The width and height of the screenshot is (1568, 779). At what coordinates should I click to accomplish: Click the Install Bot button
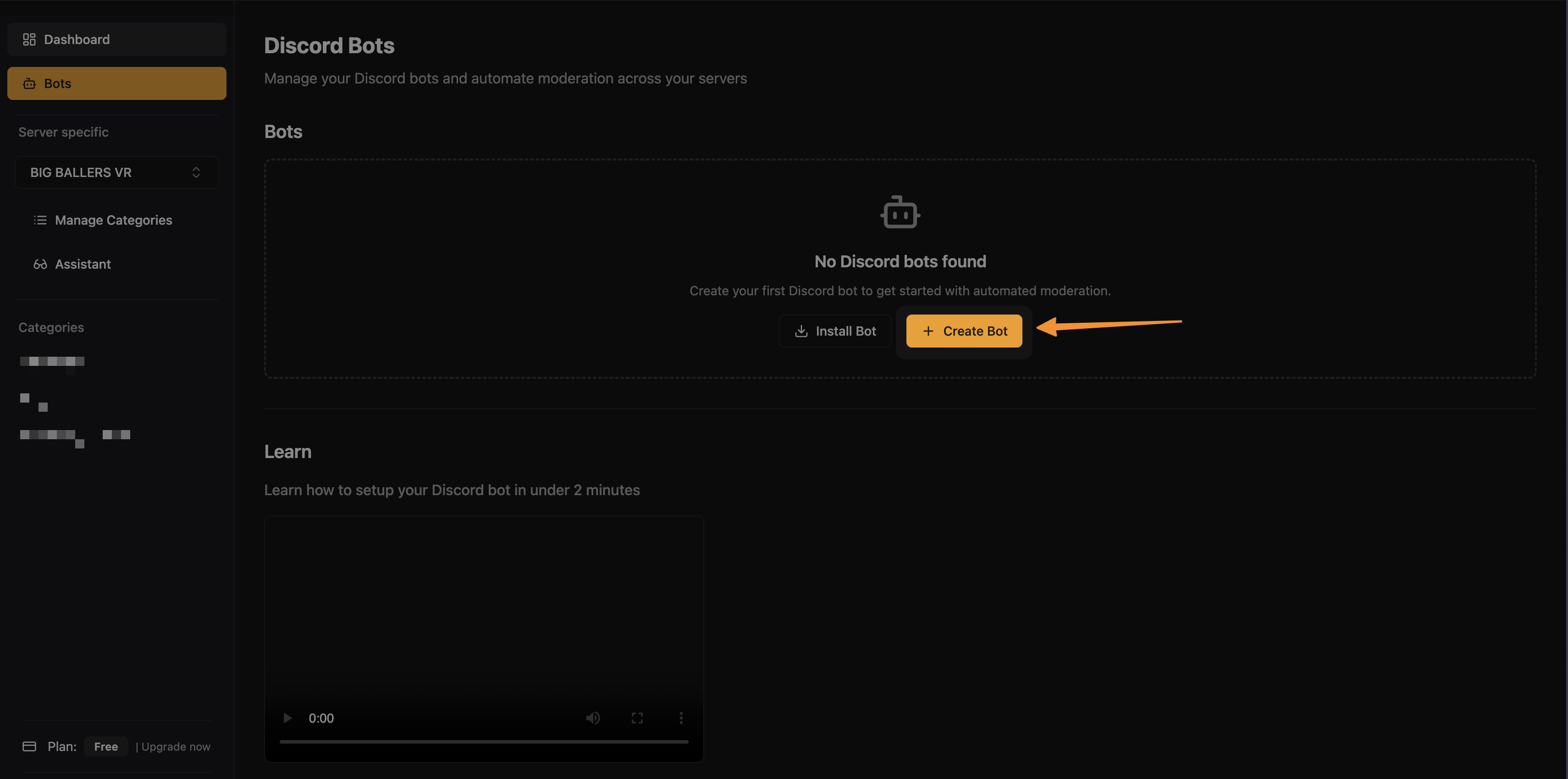(834, 331)
